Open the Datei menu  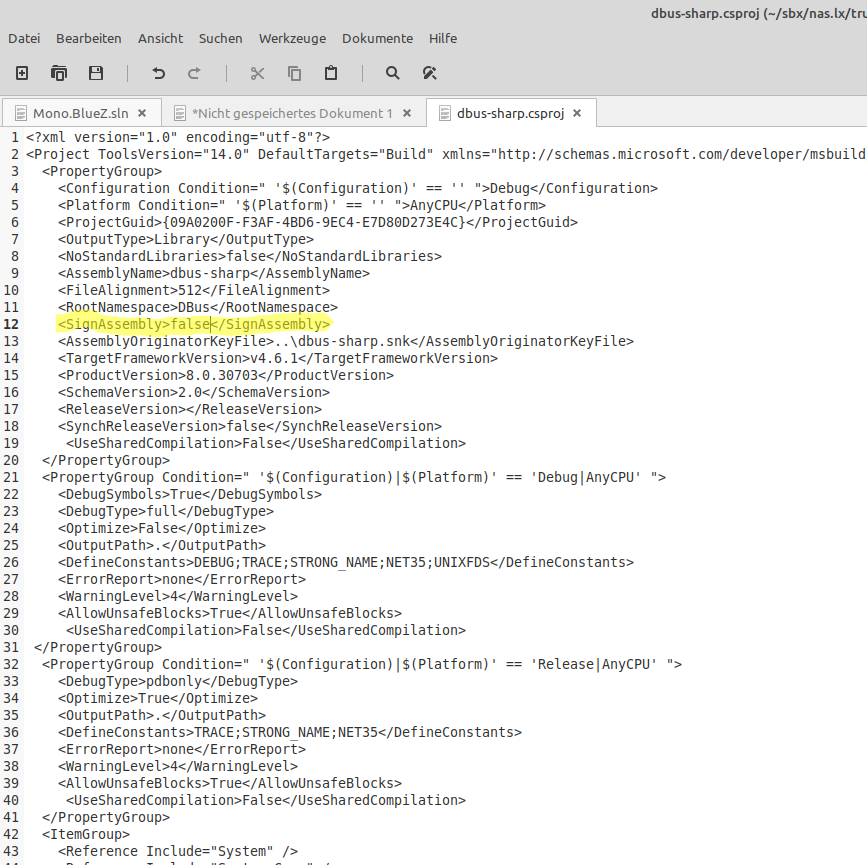coord(24,39)
